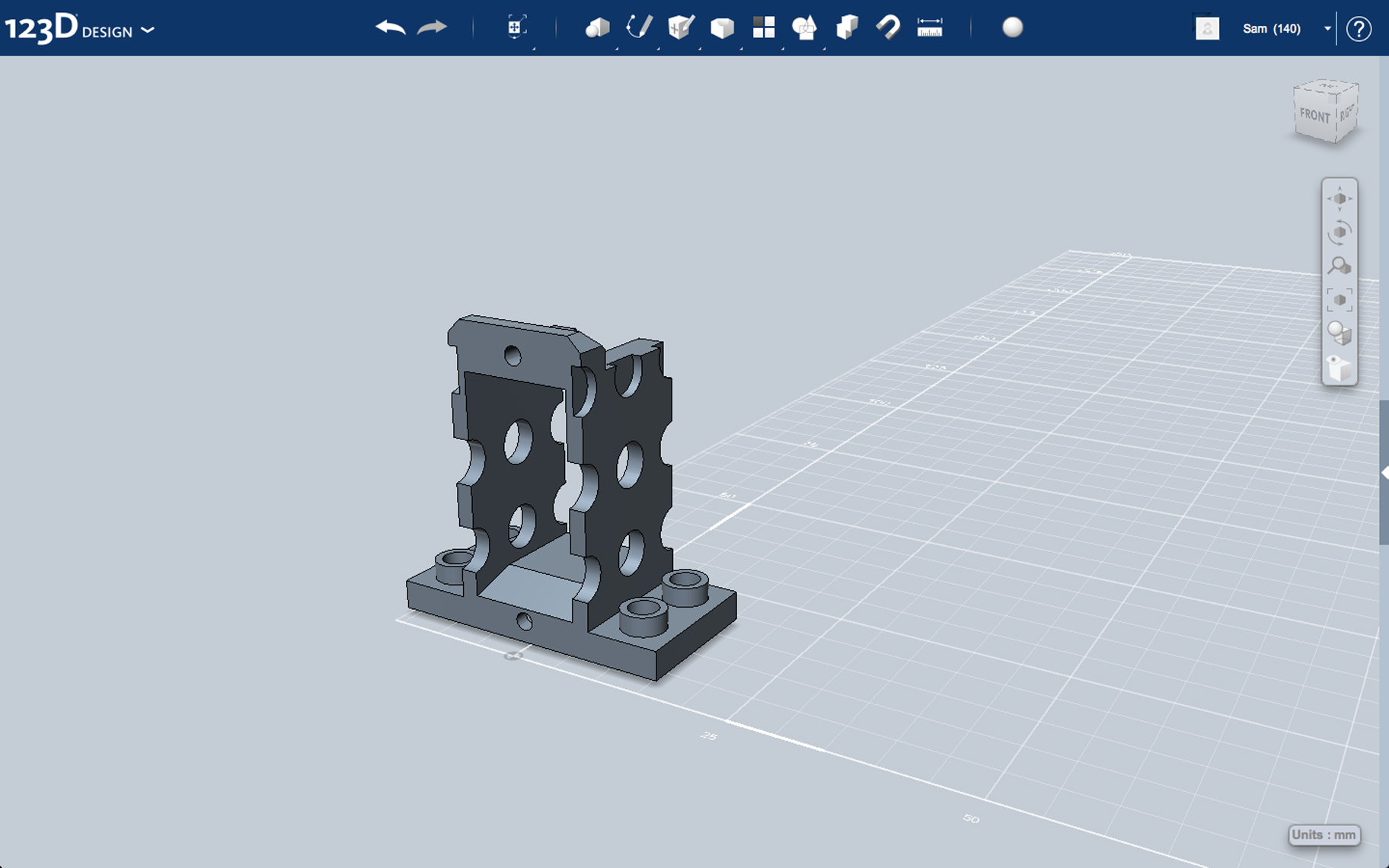Viewport: 1389px width, 868px height.
Task: Select the Zoom magnifier tool
Action: coord(1340,266)
